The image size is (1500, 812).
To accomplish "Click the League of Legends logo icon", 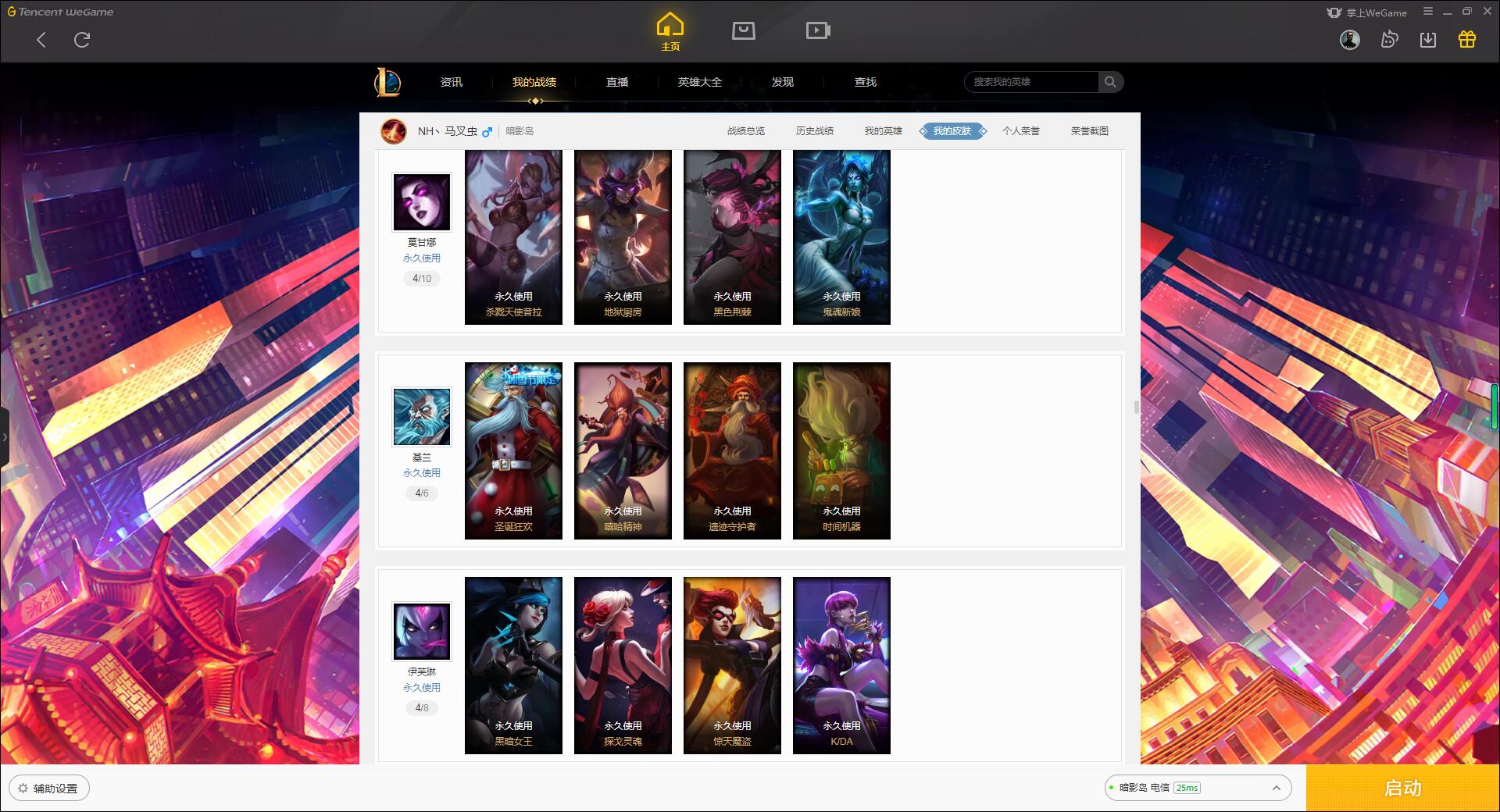I will click(387, 82).
